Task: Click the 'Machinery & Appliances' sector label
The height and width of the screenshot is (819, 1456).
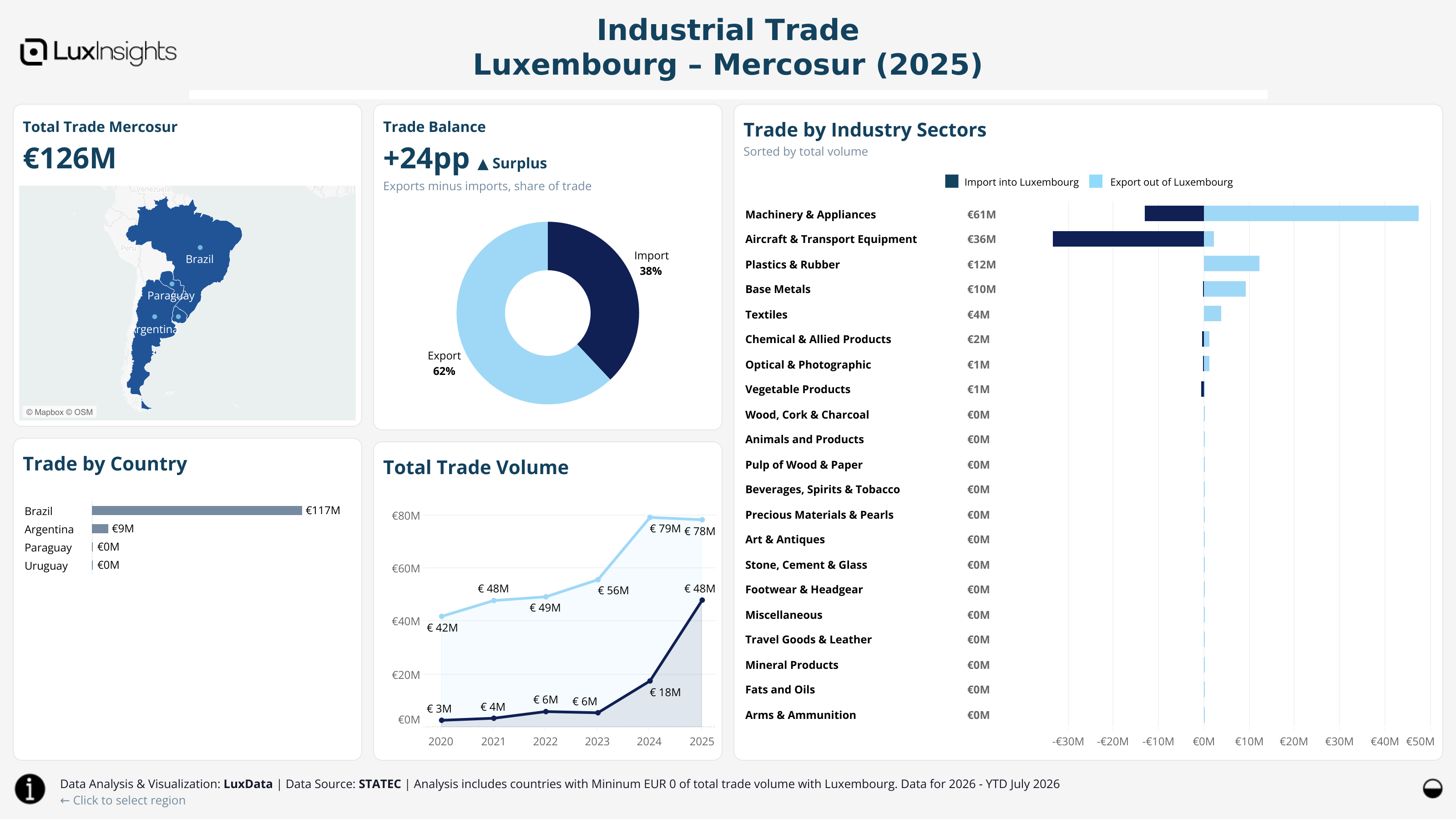Action: 810,214
